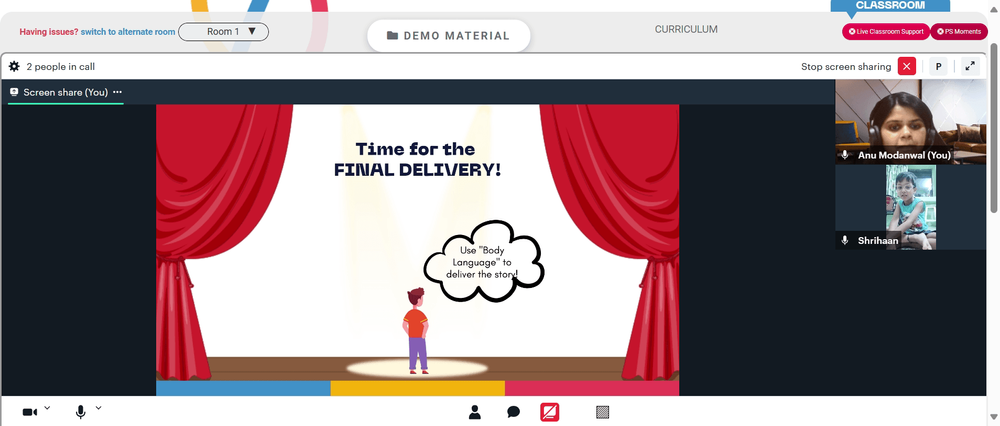Switch to the CURRICULUM tab
The image size is (1000, 426).
click(686, 29)
